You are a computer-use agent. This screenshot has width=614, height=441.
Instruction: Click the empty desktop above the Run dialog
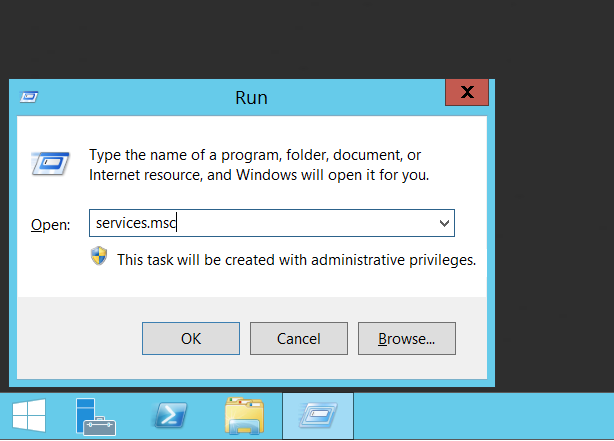coord(300,40)
